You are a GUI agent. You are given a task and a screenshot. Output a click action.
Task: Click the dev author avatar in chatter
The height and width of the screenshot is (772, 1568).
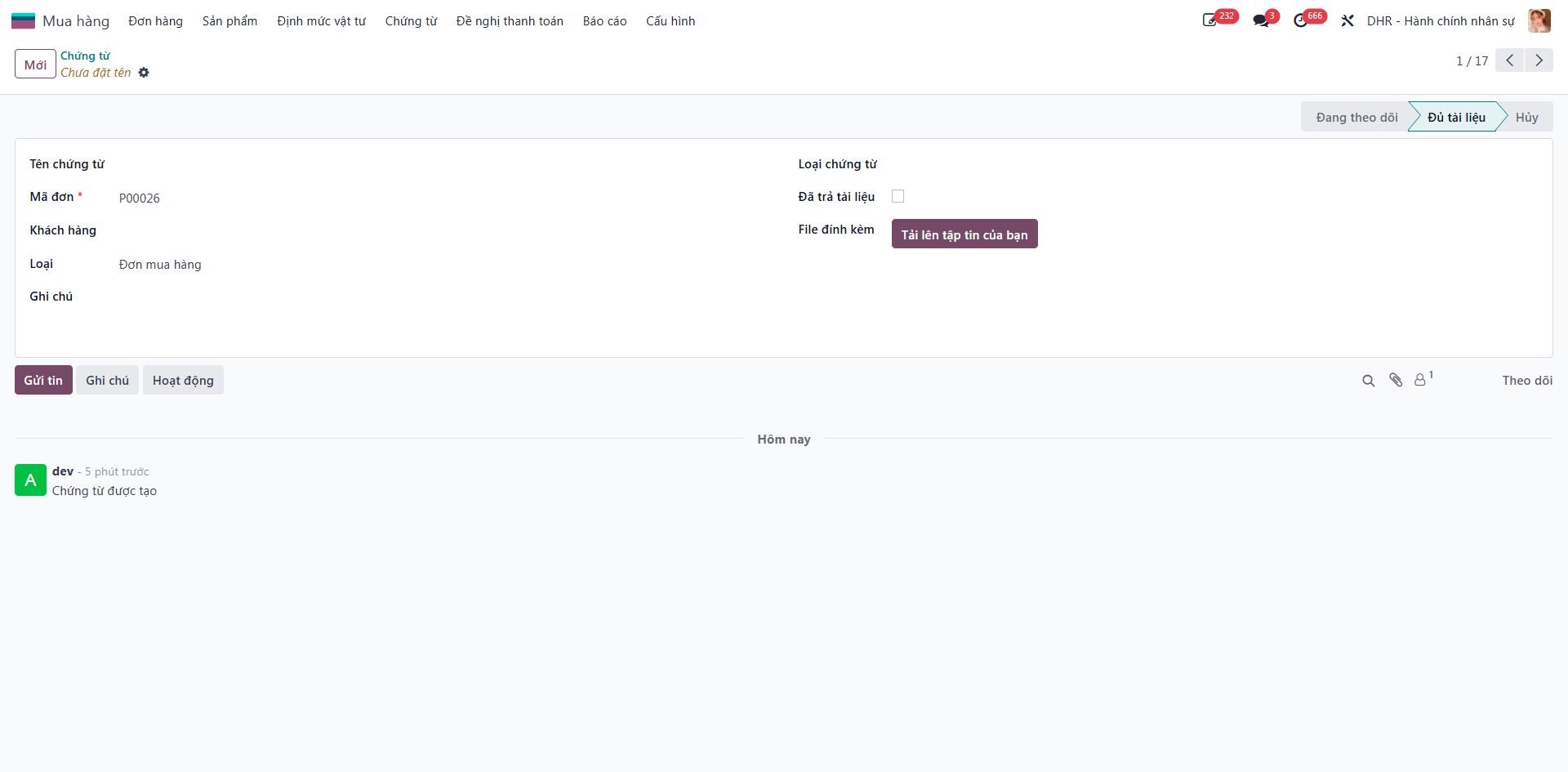pos(30,480)
